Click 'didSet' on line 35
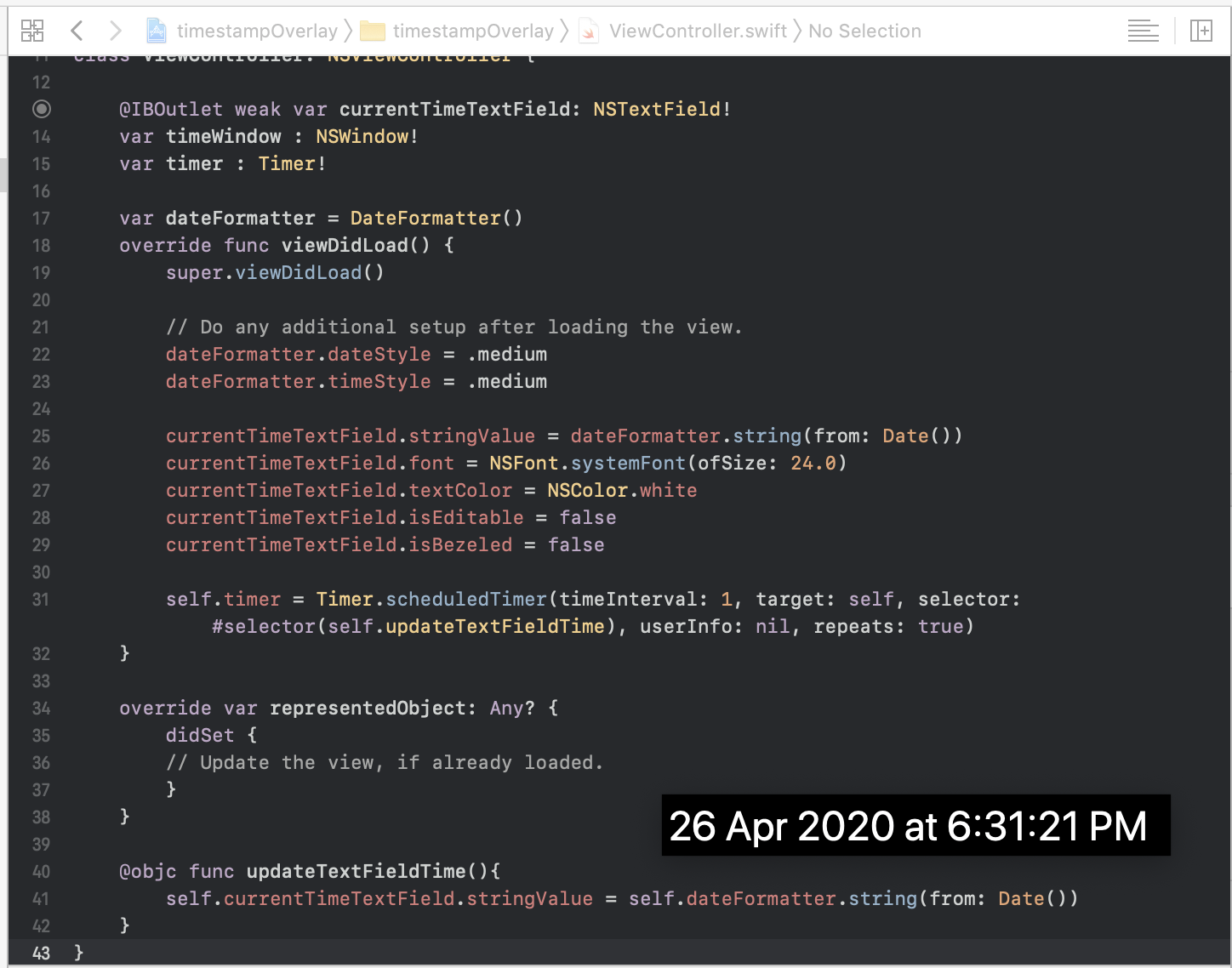The height and width of the screenshot is (968, 1232). [x=200, y=735]
